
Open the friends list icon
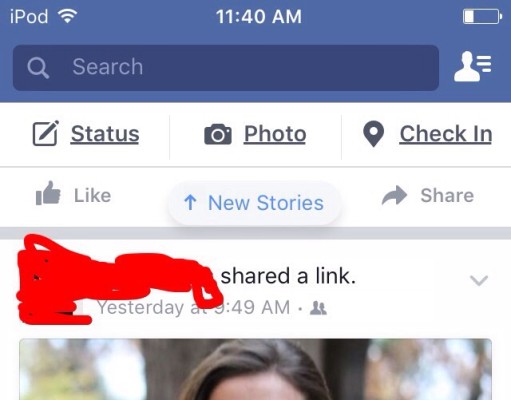click(x=473, y=67)
